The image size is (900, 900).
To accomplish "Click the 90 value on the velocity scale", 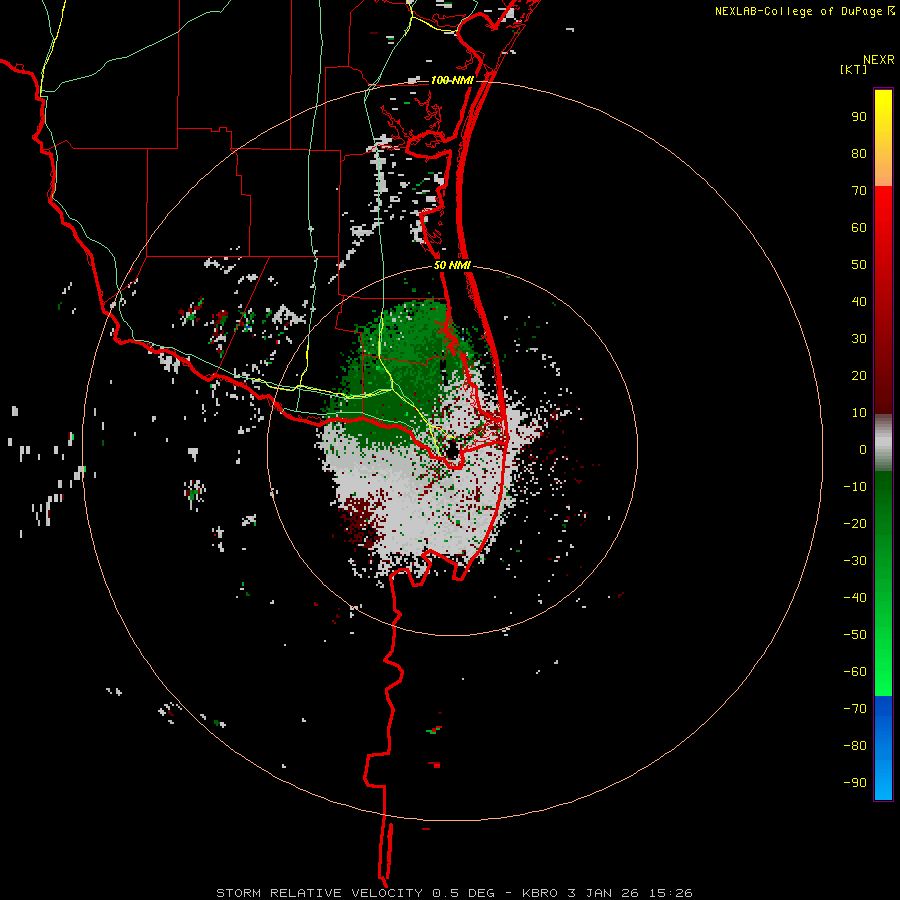I will (x=859, y=117).
